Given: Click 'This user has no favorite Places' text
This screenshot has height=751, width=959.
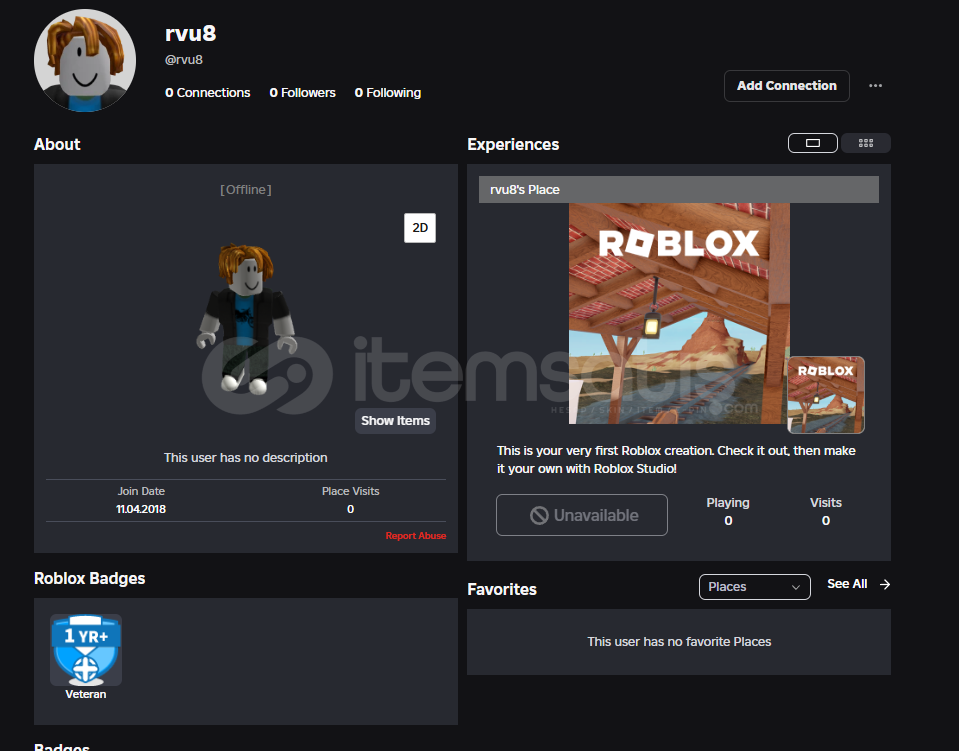Looking at the screenshot, I should 679,642.
